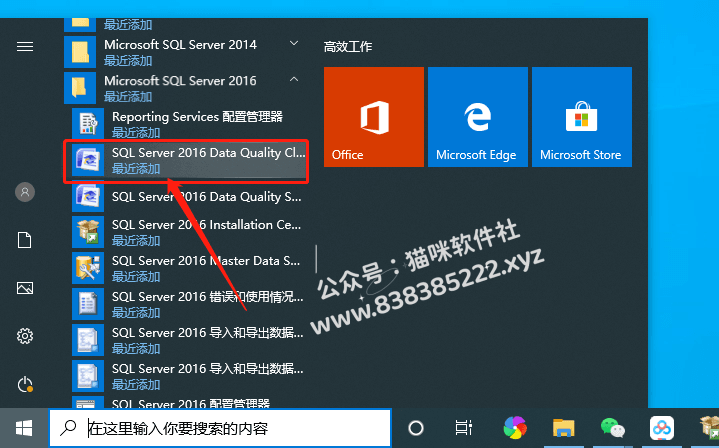Click the SQL Server 2016 Installation Ce... icon

88,232
